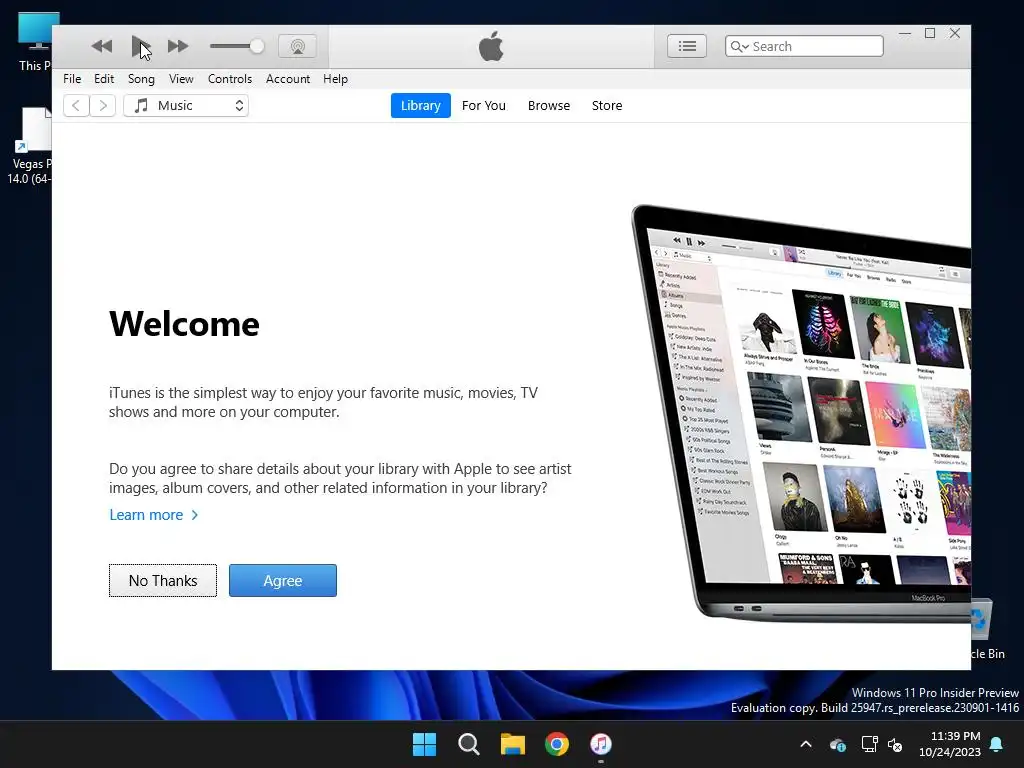Click the MacBook iTunes preview image
Image resolution: width=1024 pixels, height=768 pixels.
pyautogui.click(x=801, y=413)
